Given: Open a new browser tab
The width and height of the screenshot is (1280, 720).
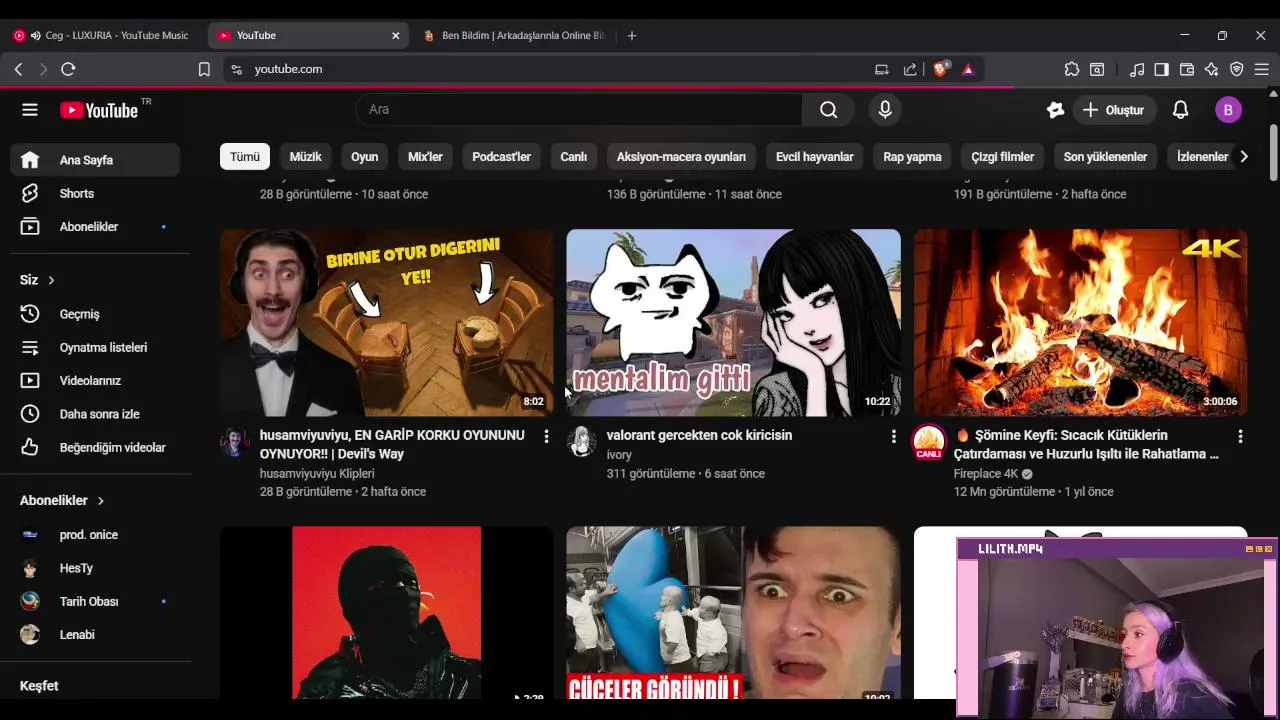Looking at the screenshot, I should pyautogui.click(x=631, y=35).
